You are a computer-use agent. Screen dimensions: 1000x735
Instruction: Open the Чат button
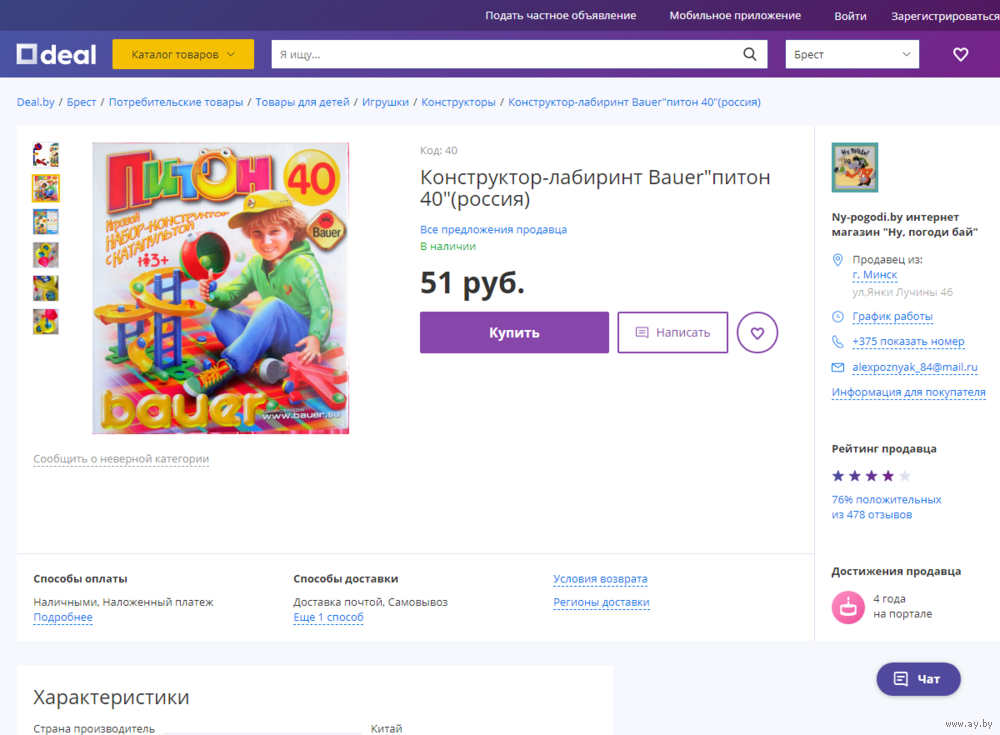click(918, 679)
